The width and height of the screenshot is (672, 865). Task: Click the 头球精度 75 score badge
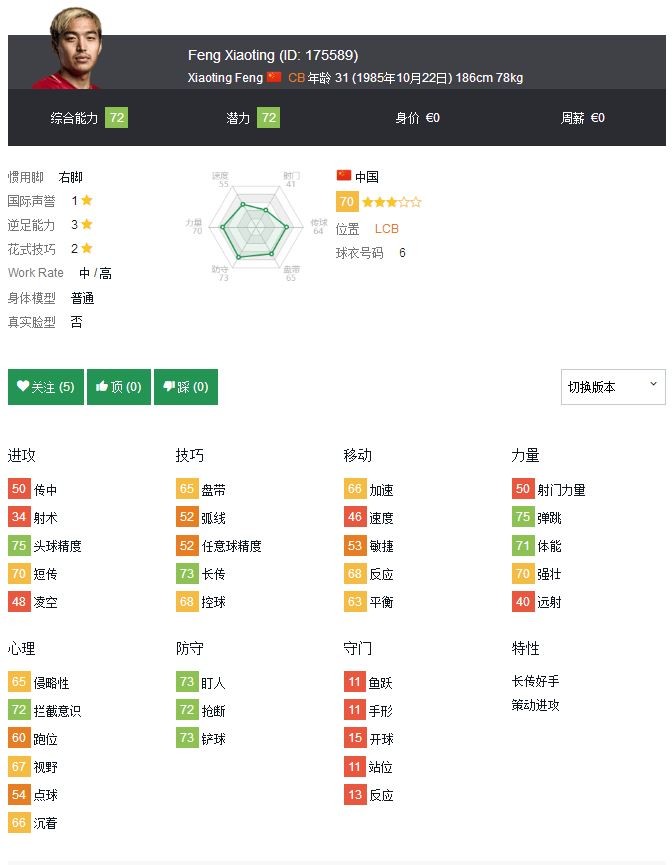pos(19,546)
